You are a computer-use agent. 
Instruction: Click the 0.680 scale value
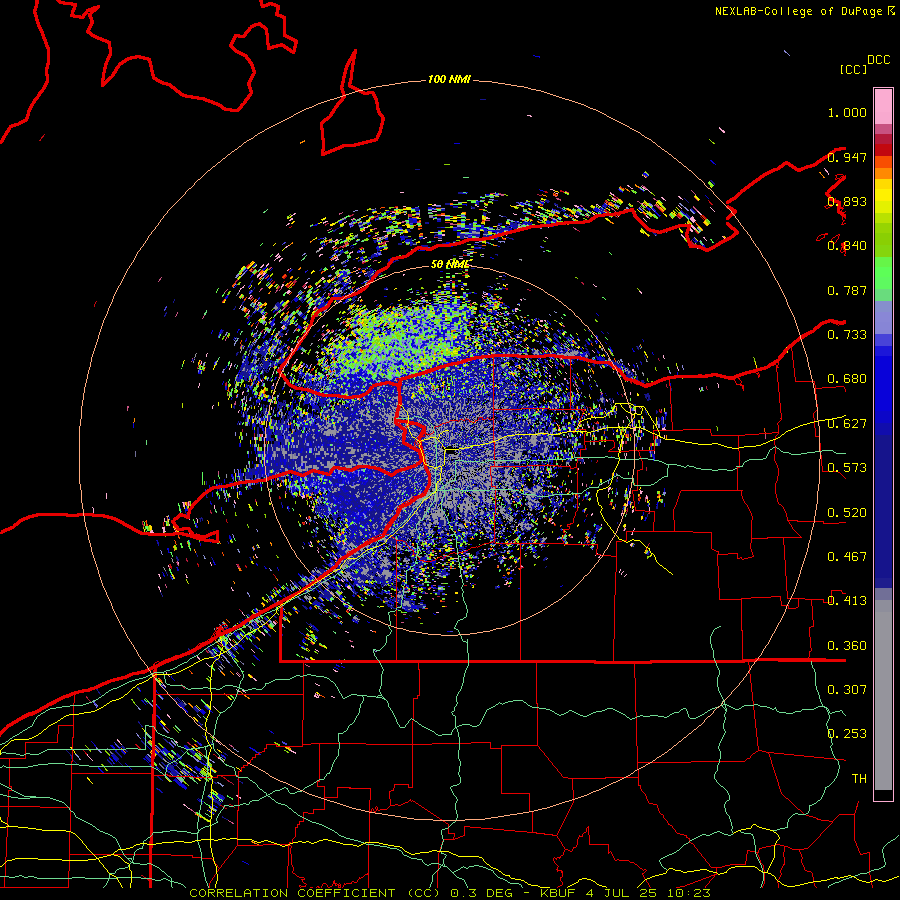click(847, 379)
